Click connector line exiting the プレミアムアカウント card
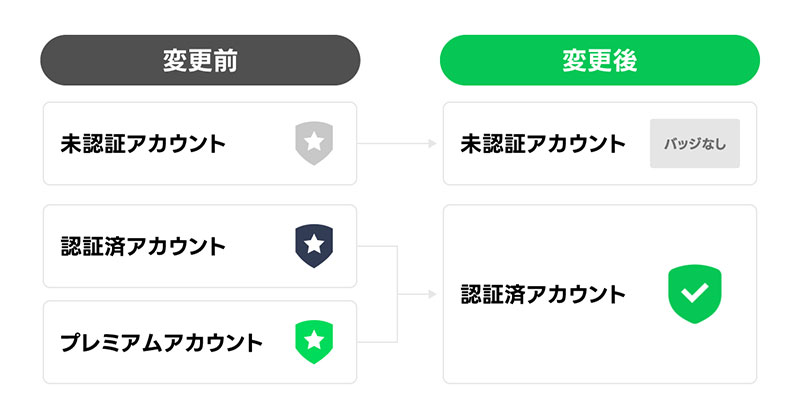The width and height of the screenshot is (800, 419). point(378,342)
